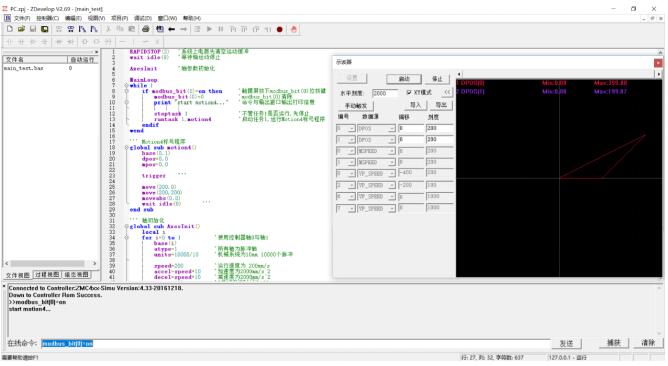Collapse fold at 'global sub motion4' line
The width and height of the screenshot is (668, 366).
pyautogui.click(x=127, y=147)
